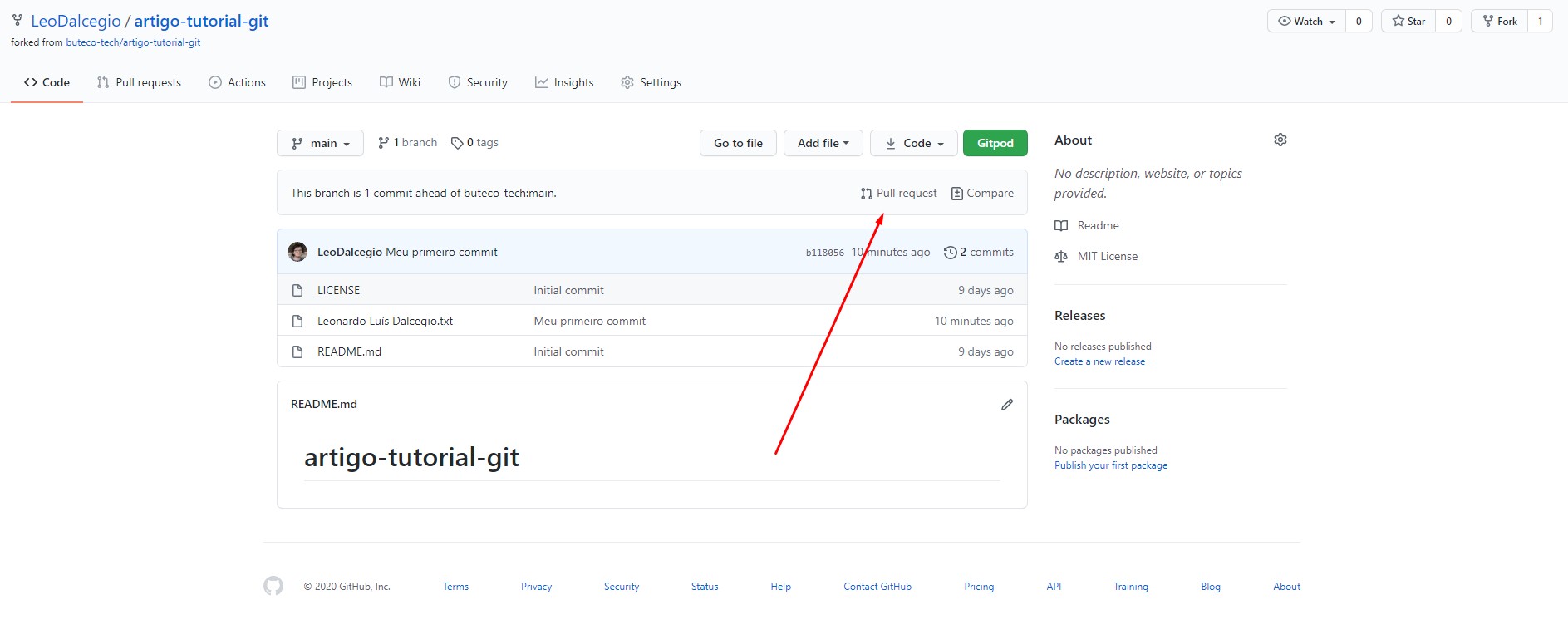Click the history clock icon by 2 commits
Viewport: 1568px width, 644px height.
(950, 253)
